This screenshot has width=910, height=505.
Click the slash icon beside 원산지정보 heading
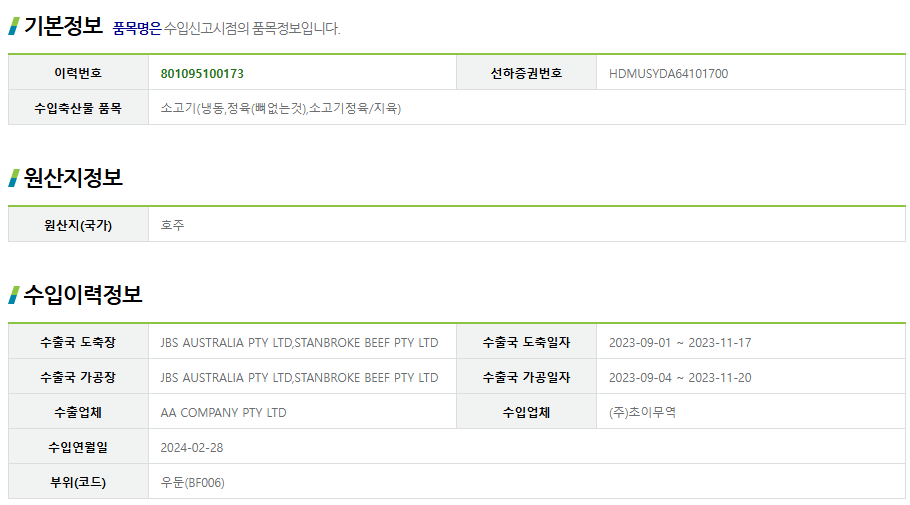coord(14,178)
